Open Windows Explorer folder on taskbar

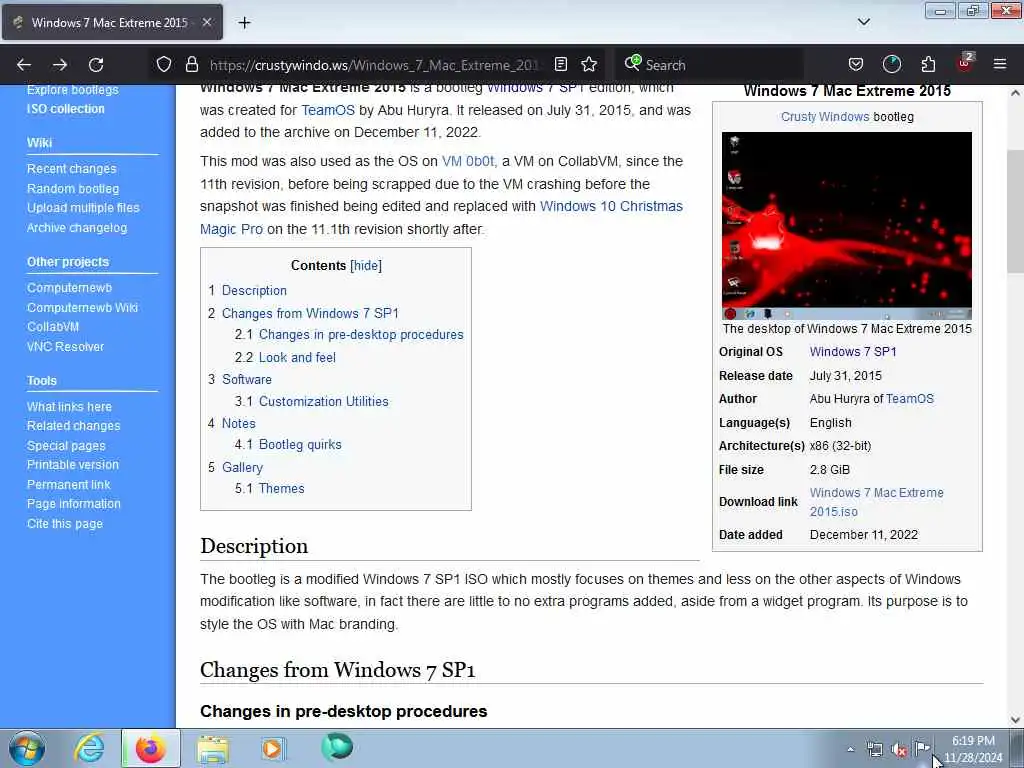pos(213,748)
